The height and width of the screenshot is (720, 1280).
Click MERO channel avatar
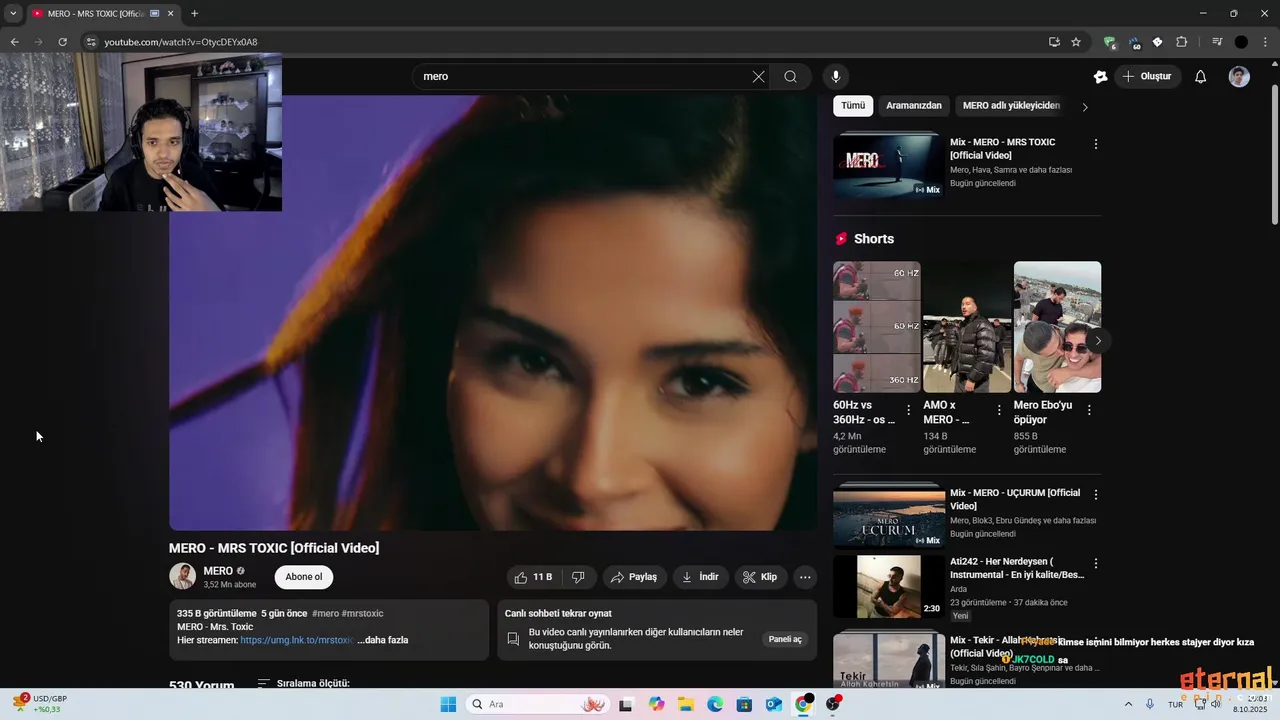pyautogui.click(x=182, y=576)
